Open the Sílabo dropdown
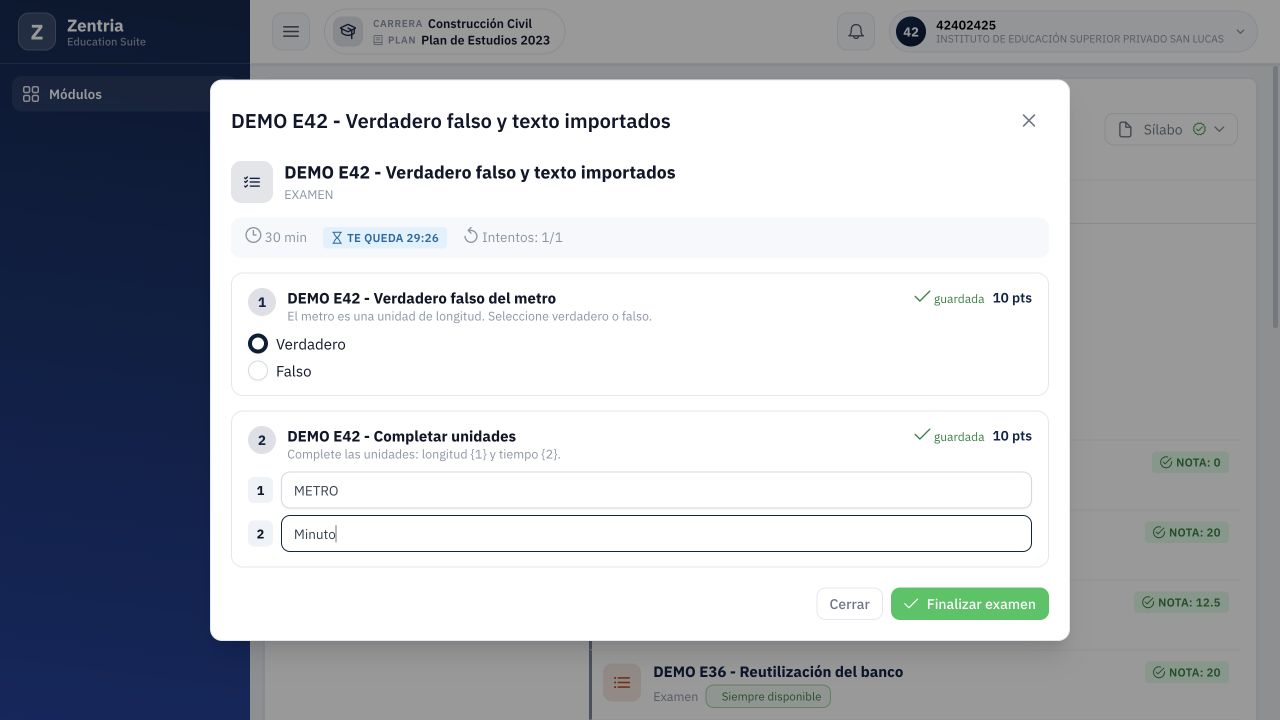The width and height of the screenshot is (1280, 720). 1171,129
